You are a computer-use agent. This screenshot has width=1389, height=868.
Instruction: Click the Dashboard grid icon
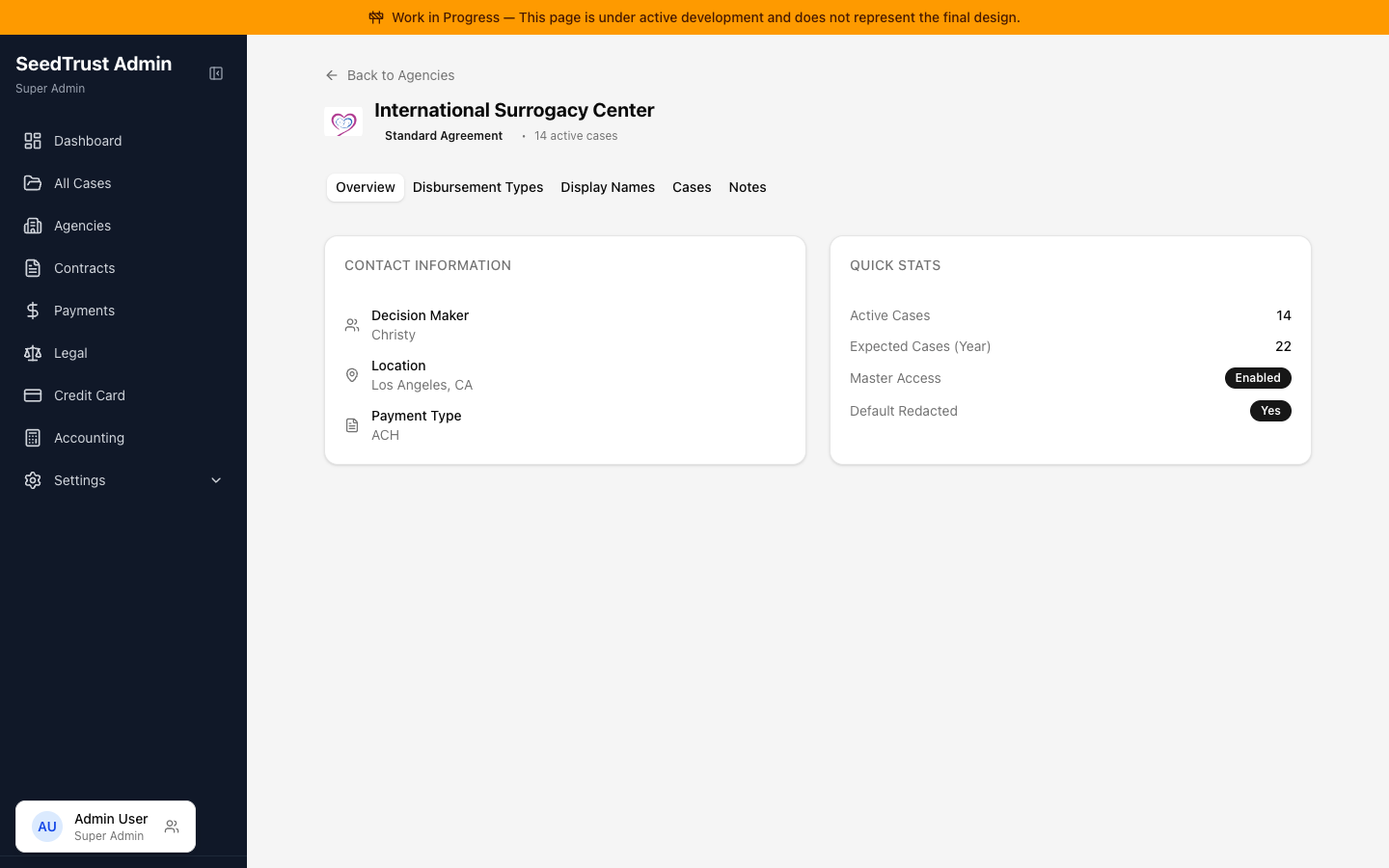coord(33,141)
